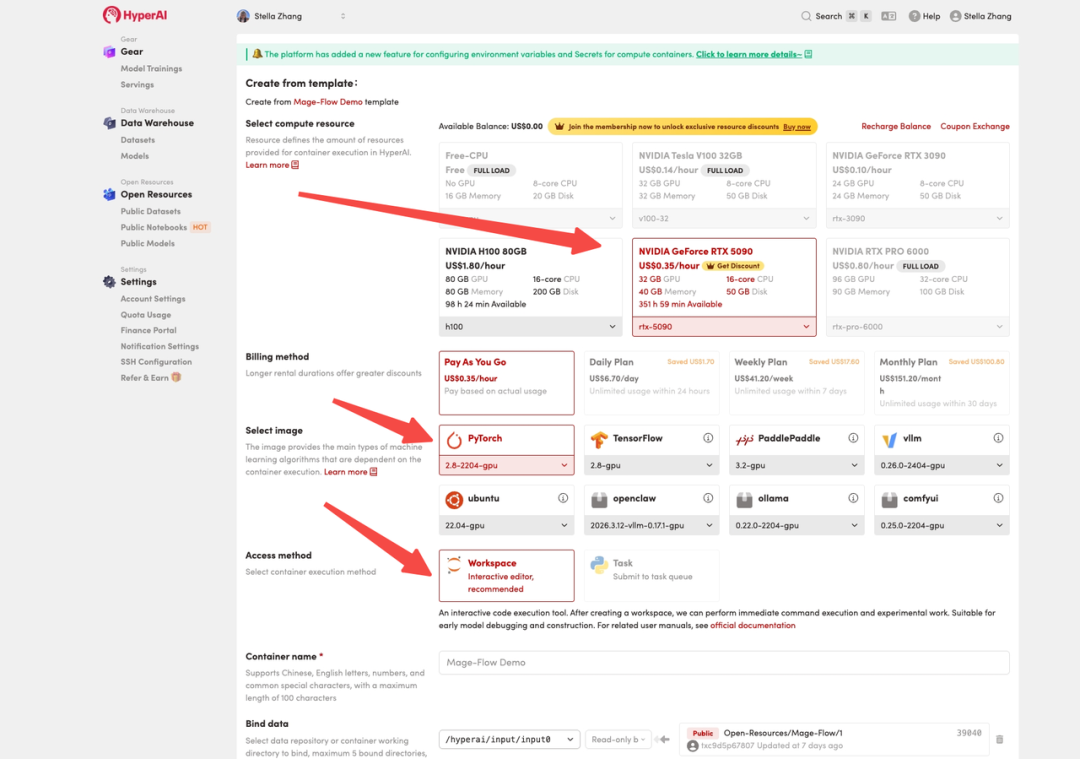Click the info icon on the TensorFlow card

click(x=708, y=438)
